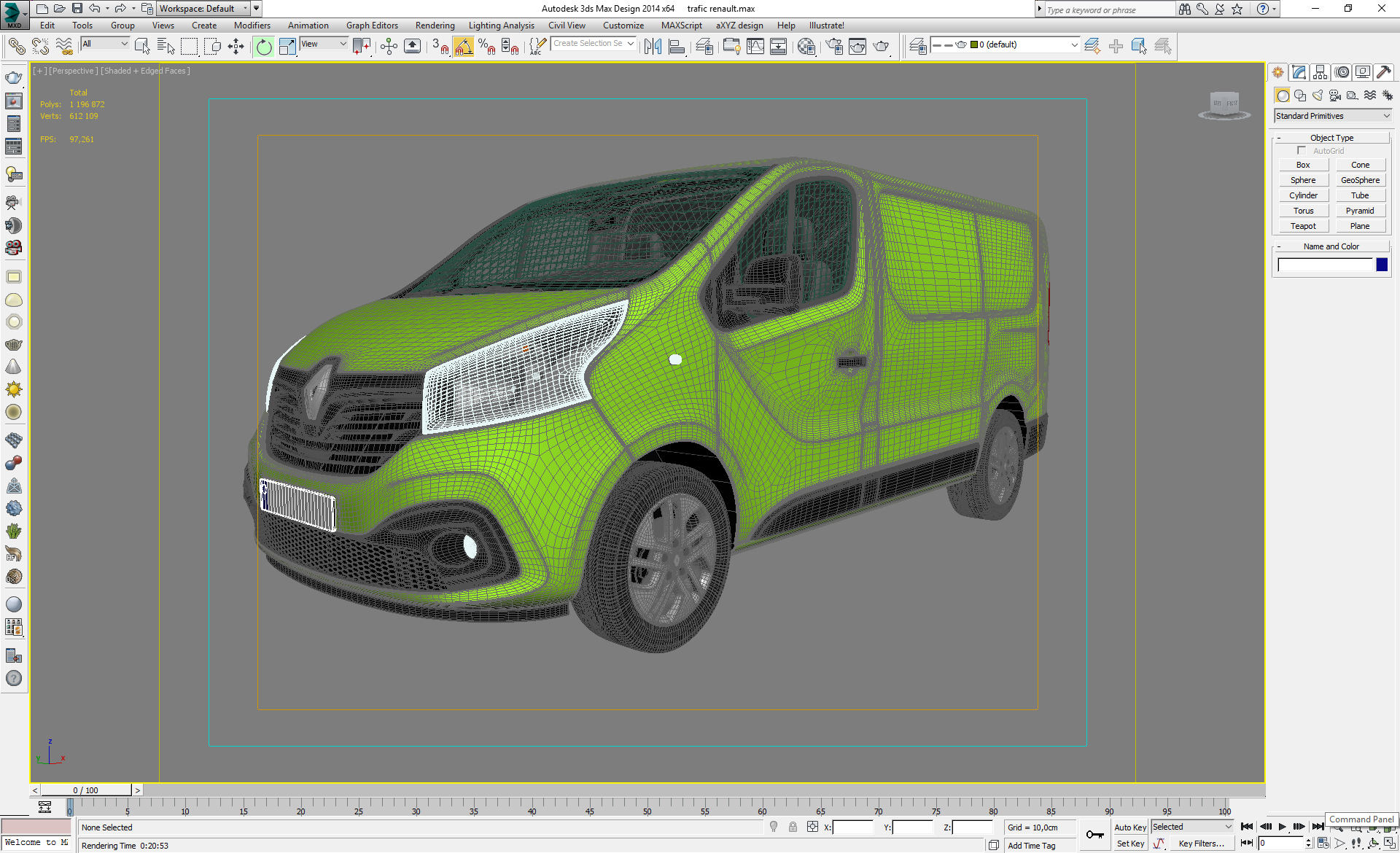Click the Align tool icon
The height and width of the screenshot is (853, 1400).
coord(677,47)
